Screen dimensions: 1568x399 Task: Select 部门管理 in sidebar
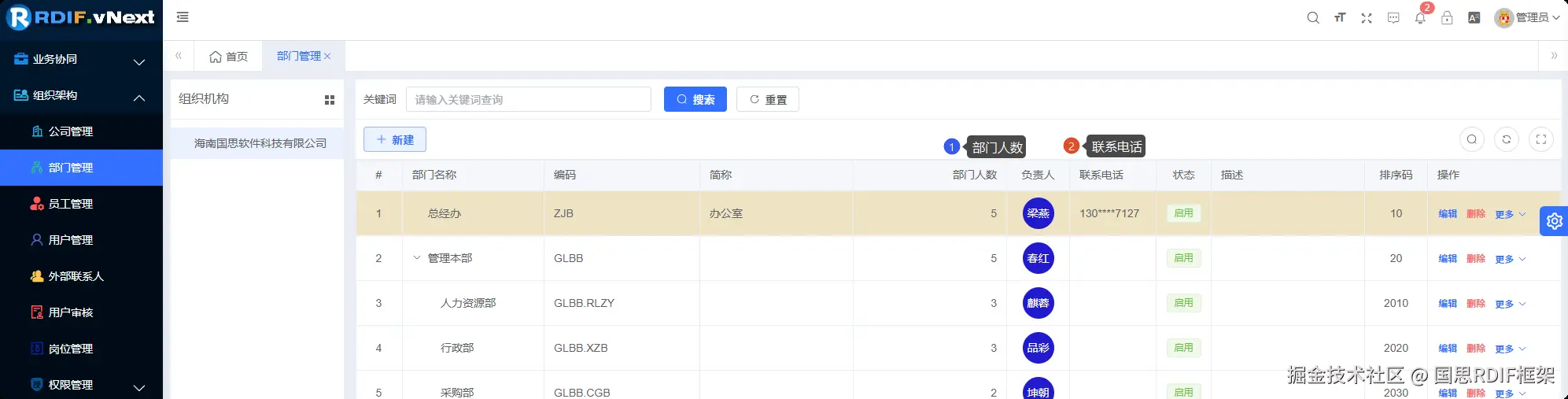pyautogui.click(x=81, y=168)
